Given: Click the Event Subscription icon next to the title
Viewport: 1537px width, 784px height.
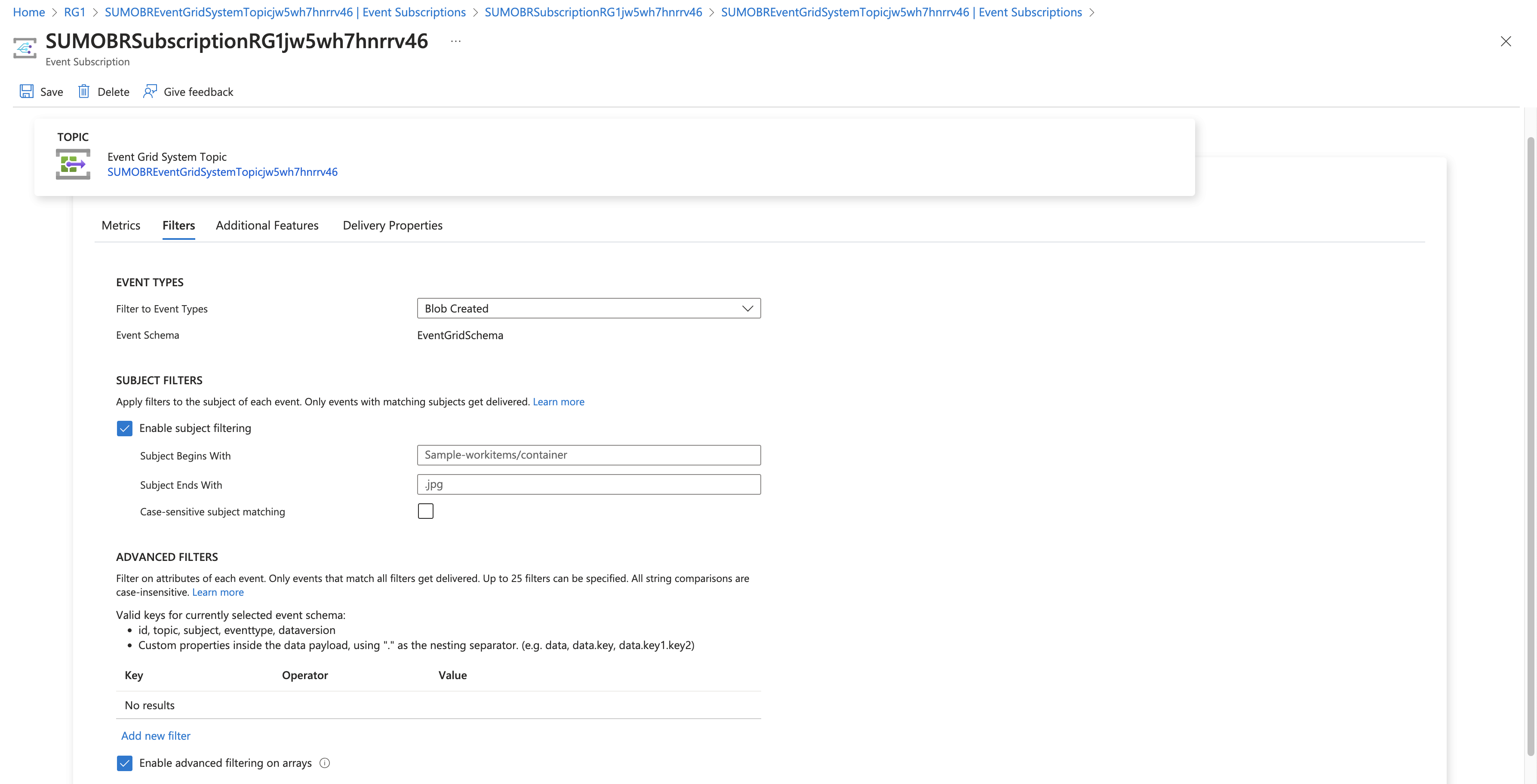Looking at the screenshot, I should tap(25, 48).
